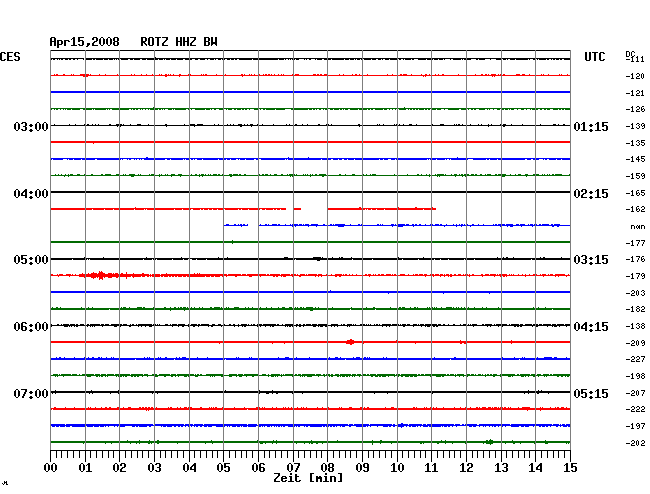Image resolution: width=650 pixels, height=494 pixels.
Task: Click the 15 minute tick label
Action: [570, 468]
